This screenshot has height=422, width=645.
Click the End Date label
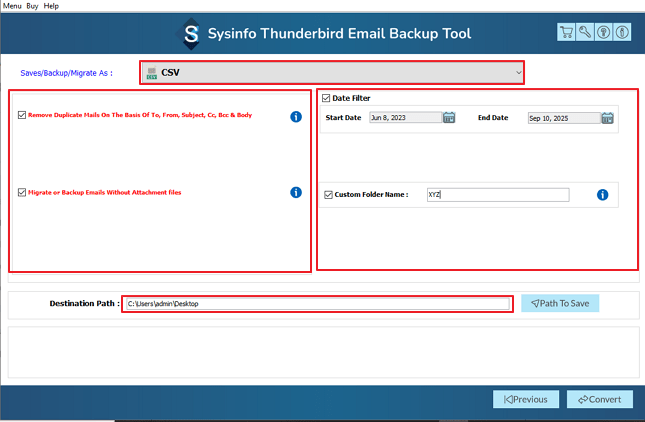pyautogui.click(x=493, y=118)
